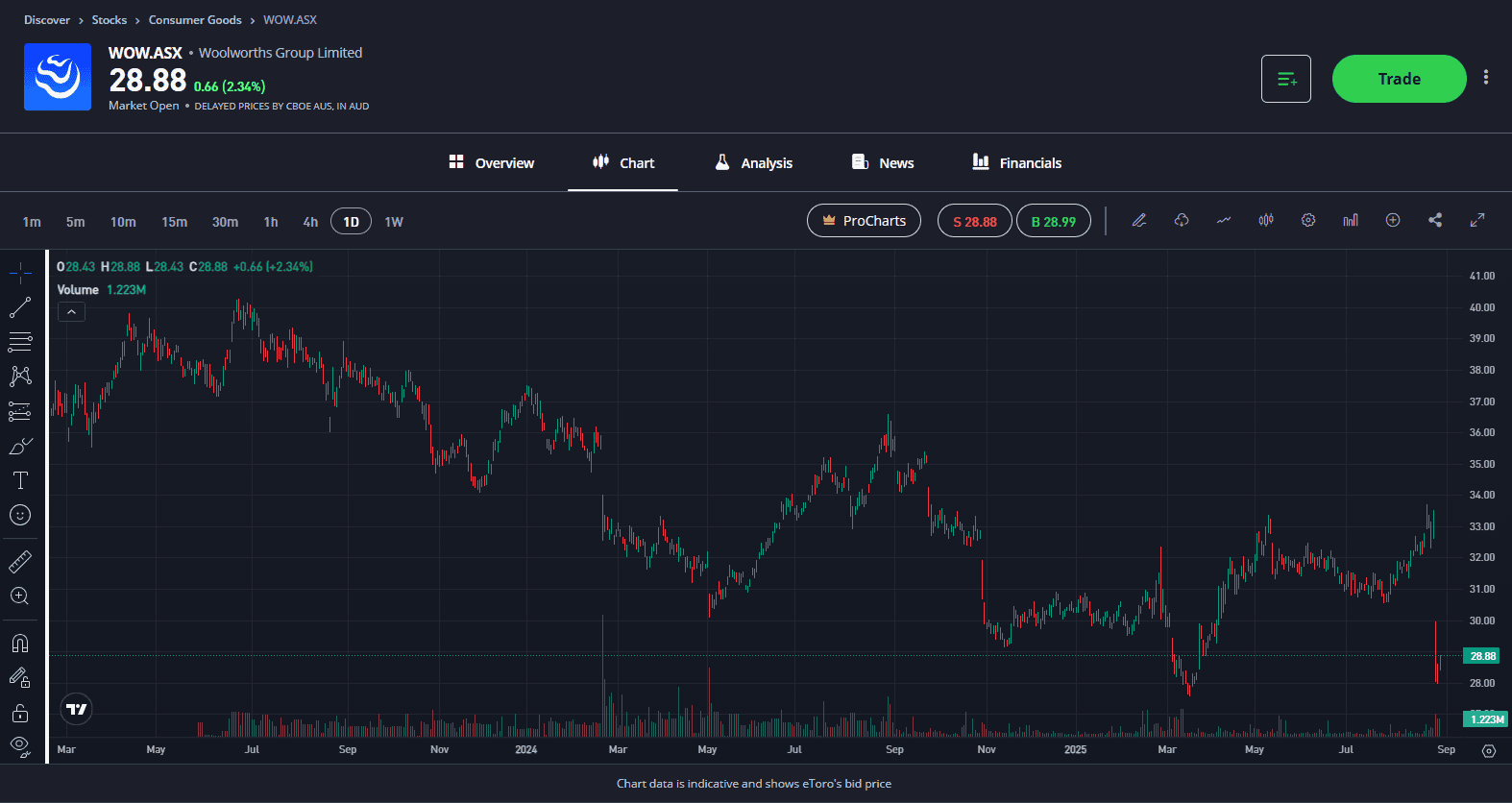Add WOW.ASX to watchlist
The image size is (1512, 803).
pos(1286,79)
